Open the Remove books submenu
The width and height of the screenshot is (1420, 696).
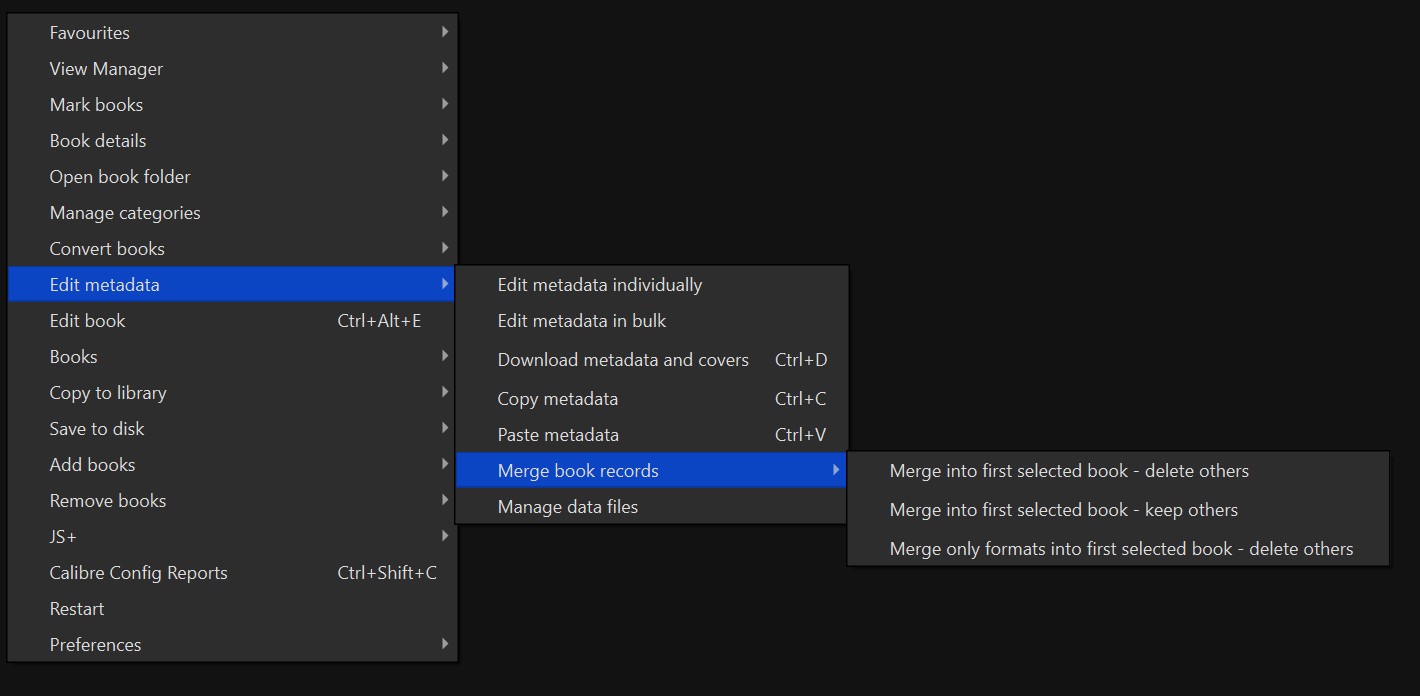pos(108,501)
